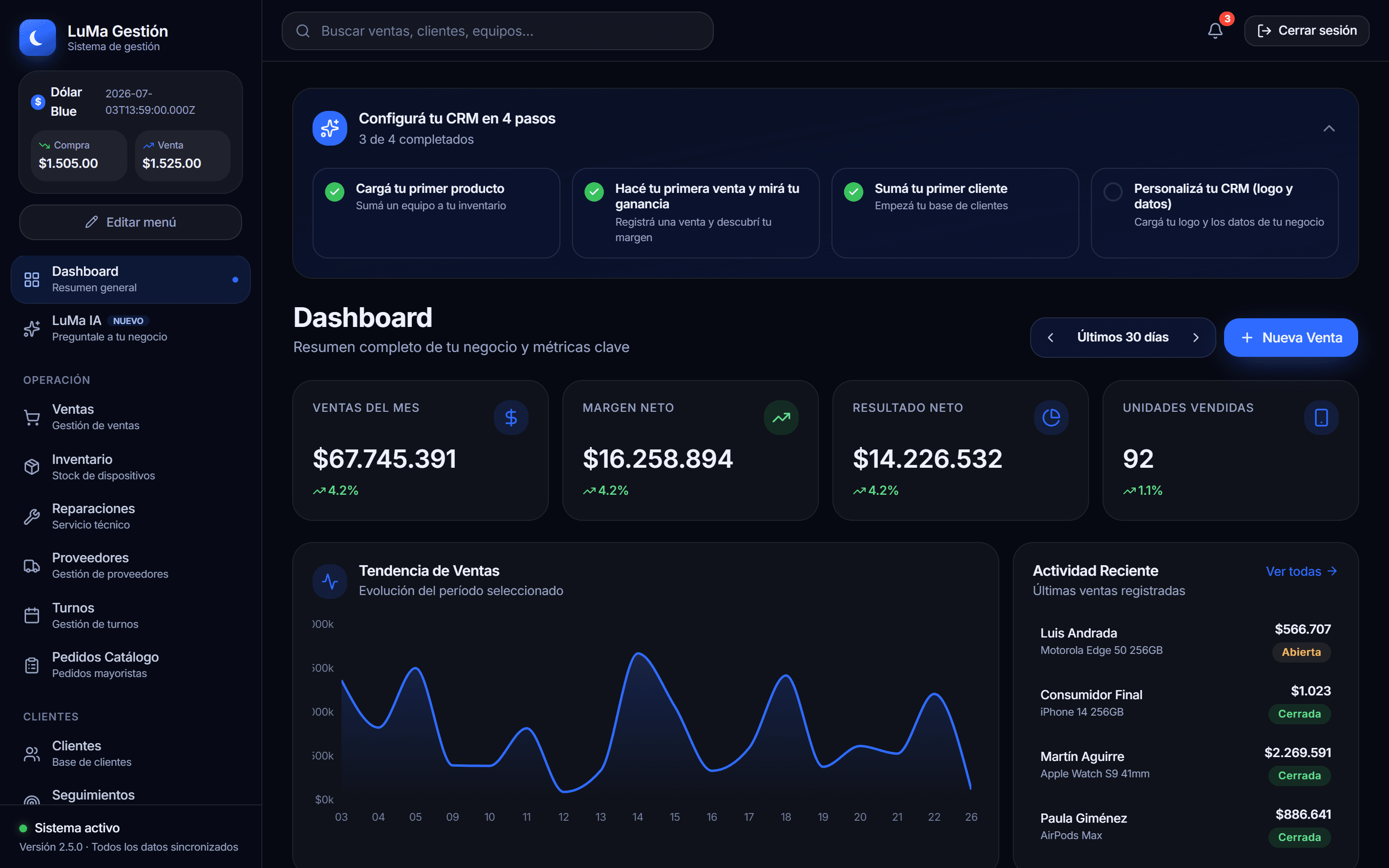Click the Dashboard grid icon

pos(32,280)
